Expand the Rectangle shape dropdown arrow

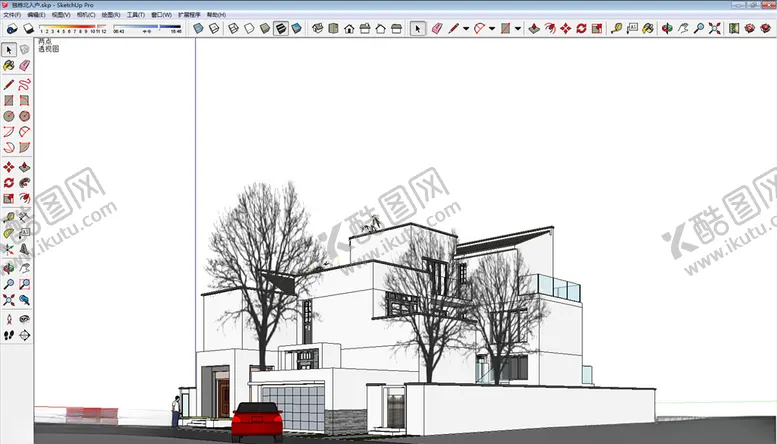click(517, 29)
